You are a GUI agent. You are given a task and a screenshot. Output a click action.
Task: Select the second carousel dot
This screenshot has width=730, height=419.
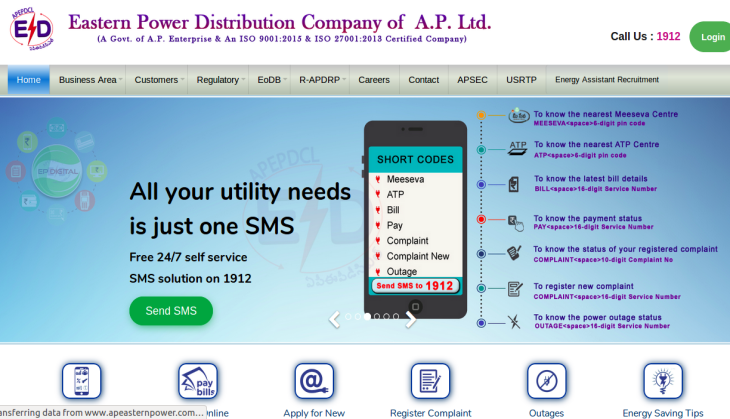(x=358, y=317)
